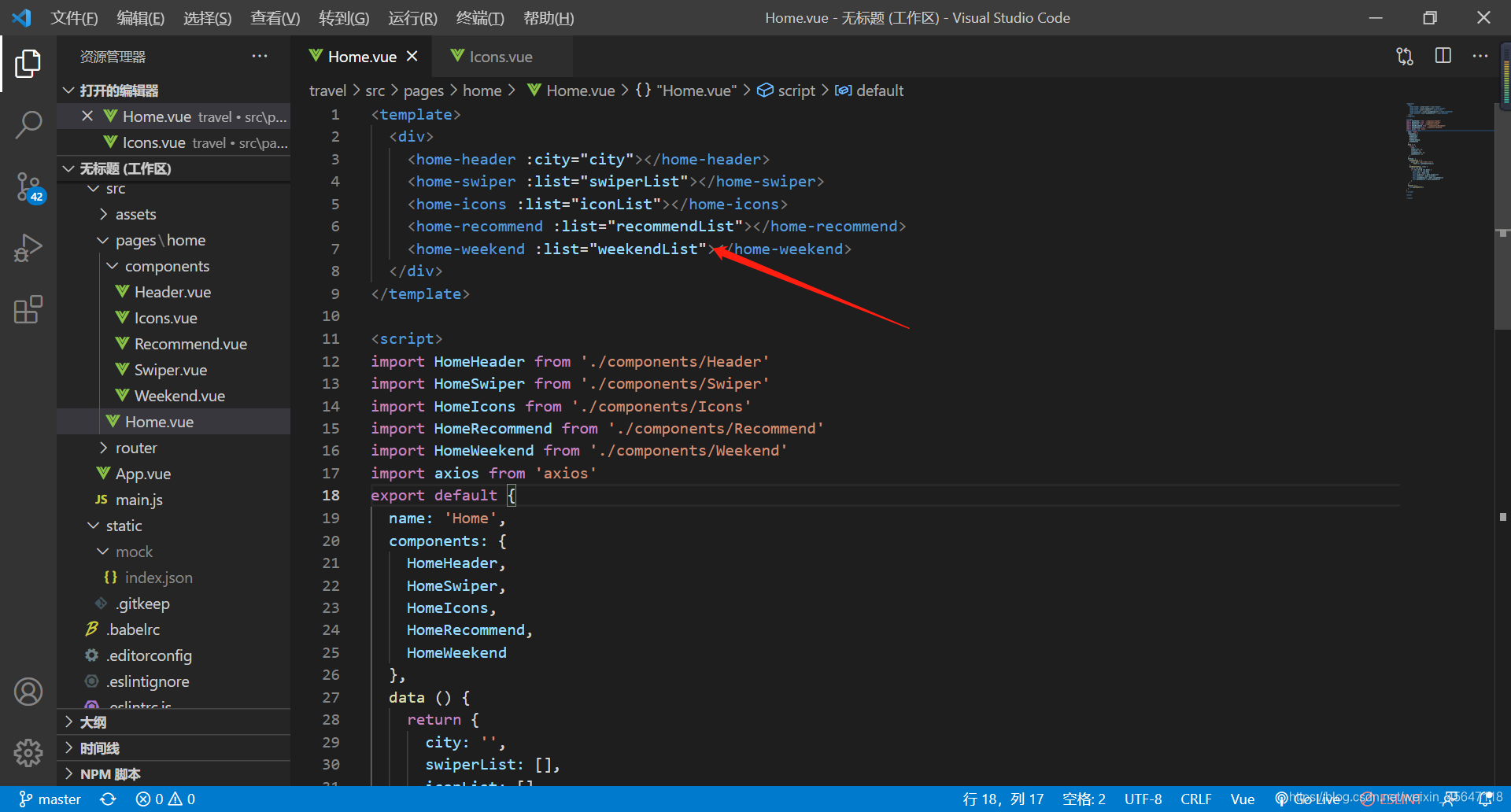
Task: Go to line via 行 18, 列 17
Action: point(1003,799)
